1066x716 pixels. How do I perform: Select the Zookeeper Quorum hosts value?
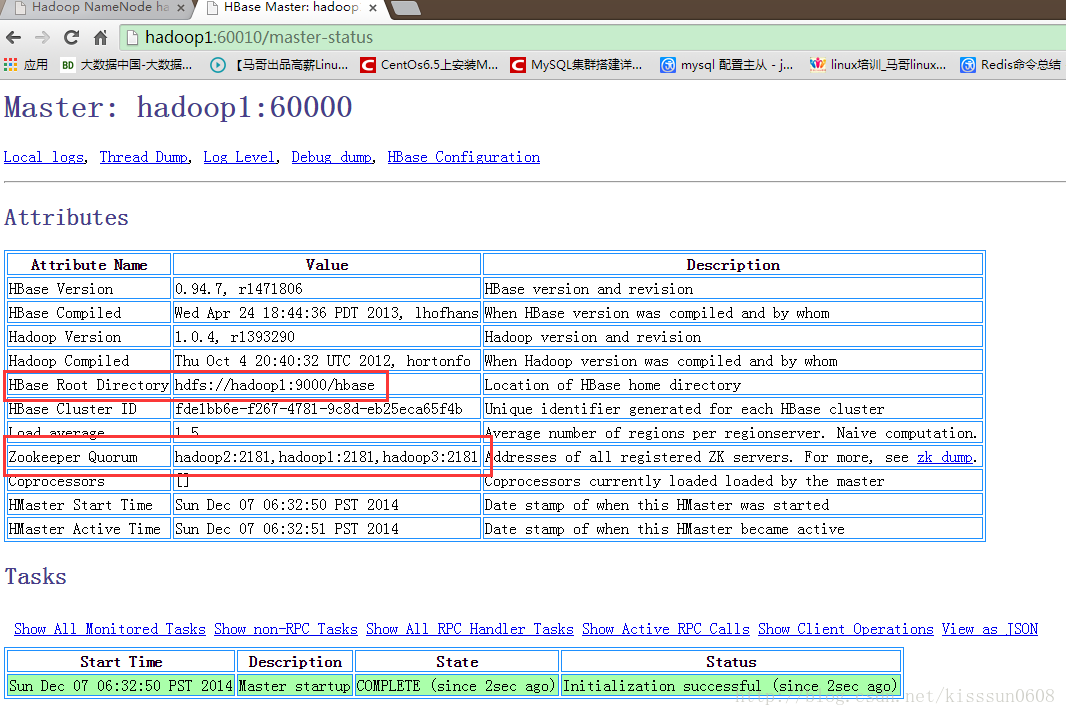tap(326, 457)
